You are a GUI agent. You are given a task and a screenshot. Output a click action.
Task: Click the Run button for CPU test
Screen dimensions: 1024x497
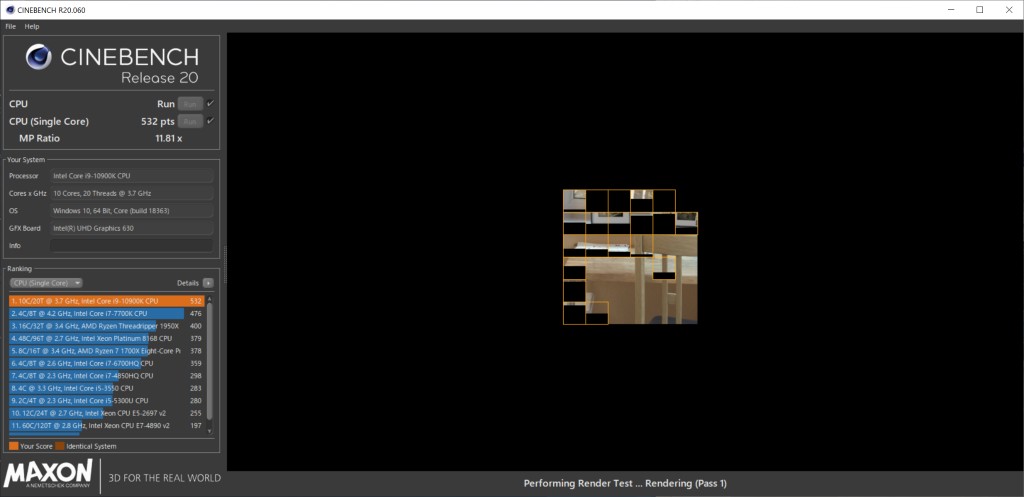[190, 104]
